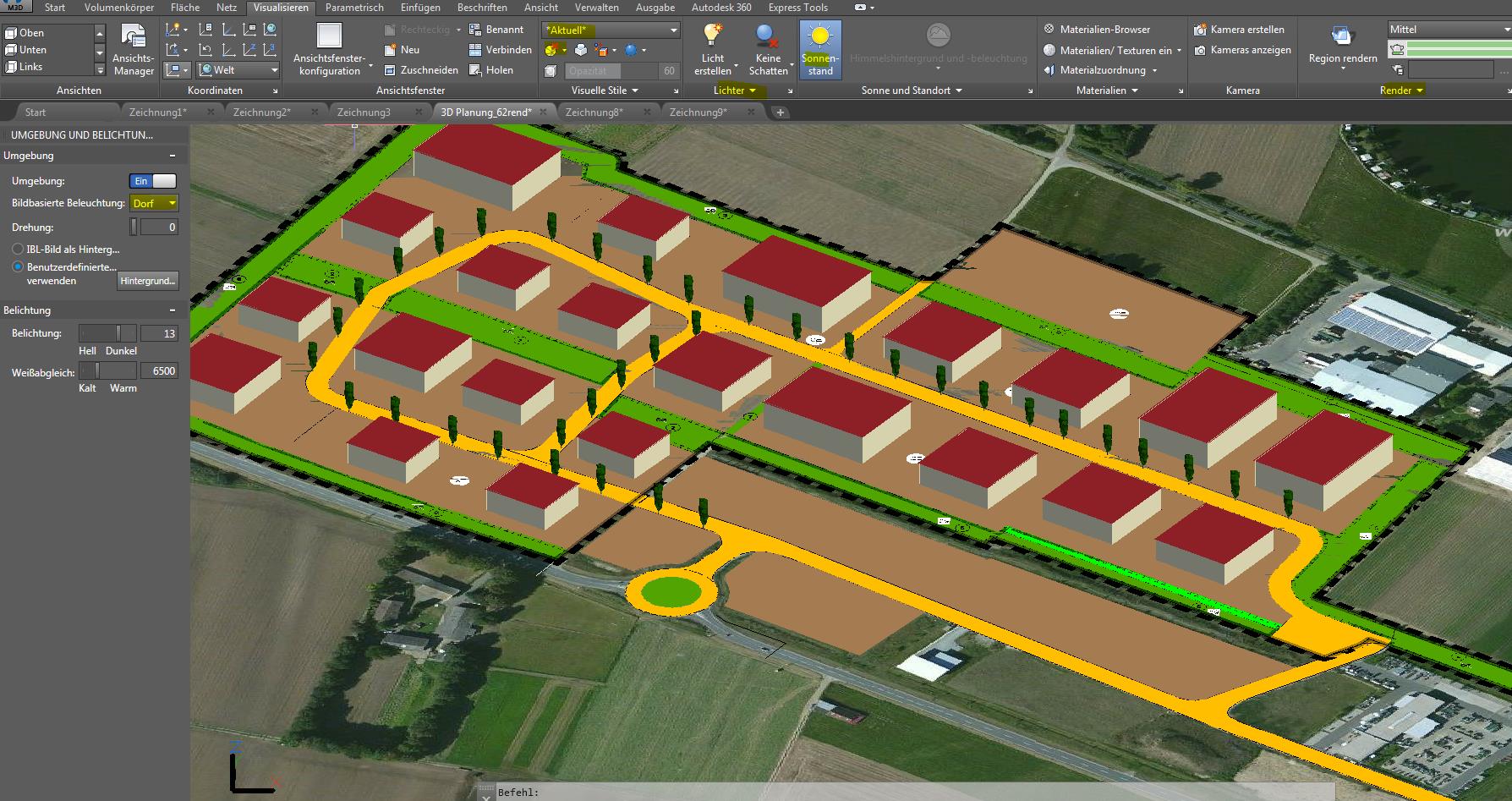Collapse the Belichtung section
The height and width of the screenshot is (801, 1512).
click(173, 310)
